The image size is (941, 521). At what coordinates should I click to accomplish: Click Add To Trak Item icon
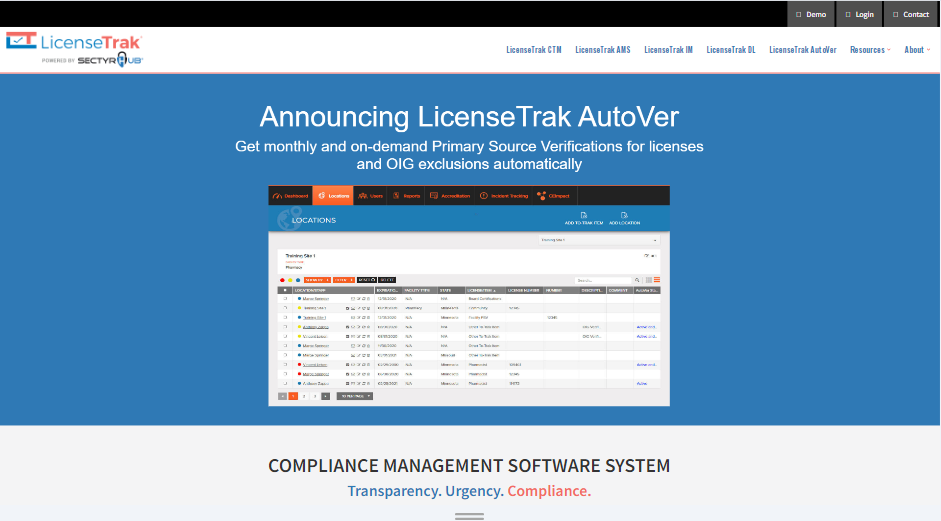point(583,218)
